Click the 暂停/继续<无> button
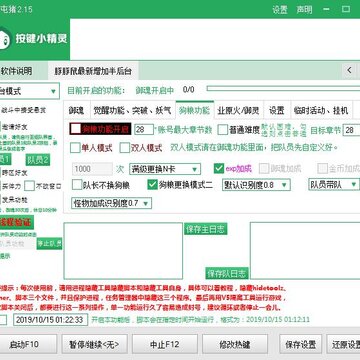360x360 pixels. [94, 344]
